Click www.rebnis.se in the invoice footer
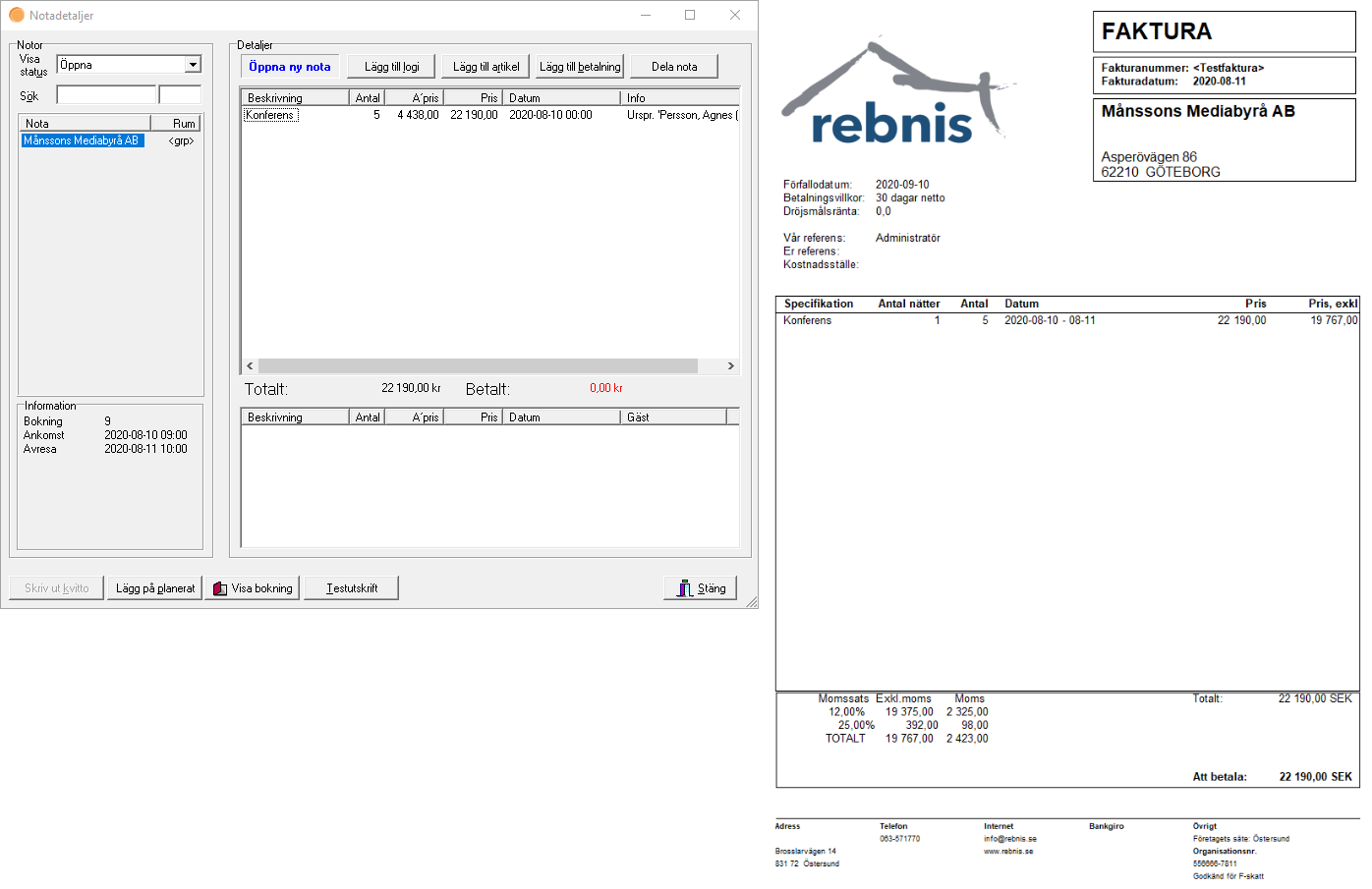 point(1008,852)
